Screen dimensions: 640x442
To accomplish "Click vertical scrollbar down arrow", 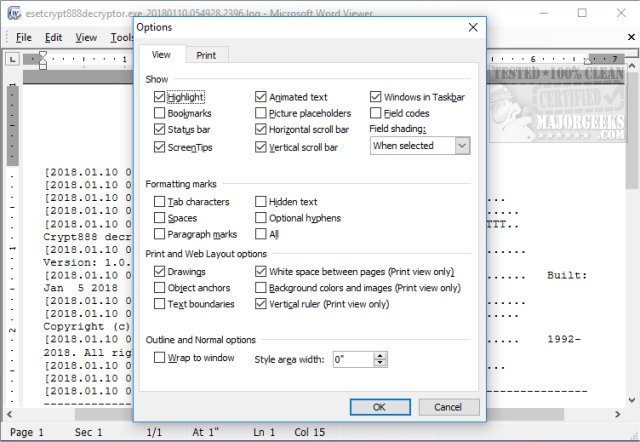I will point(632,400).
